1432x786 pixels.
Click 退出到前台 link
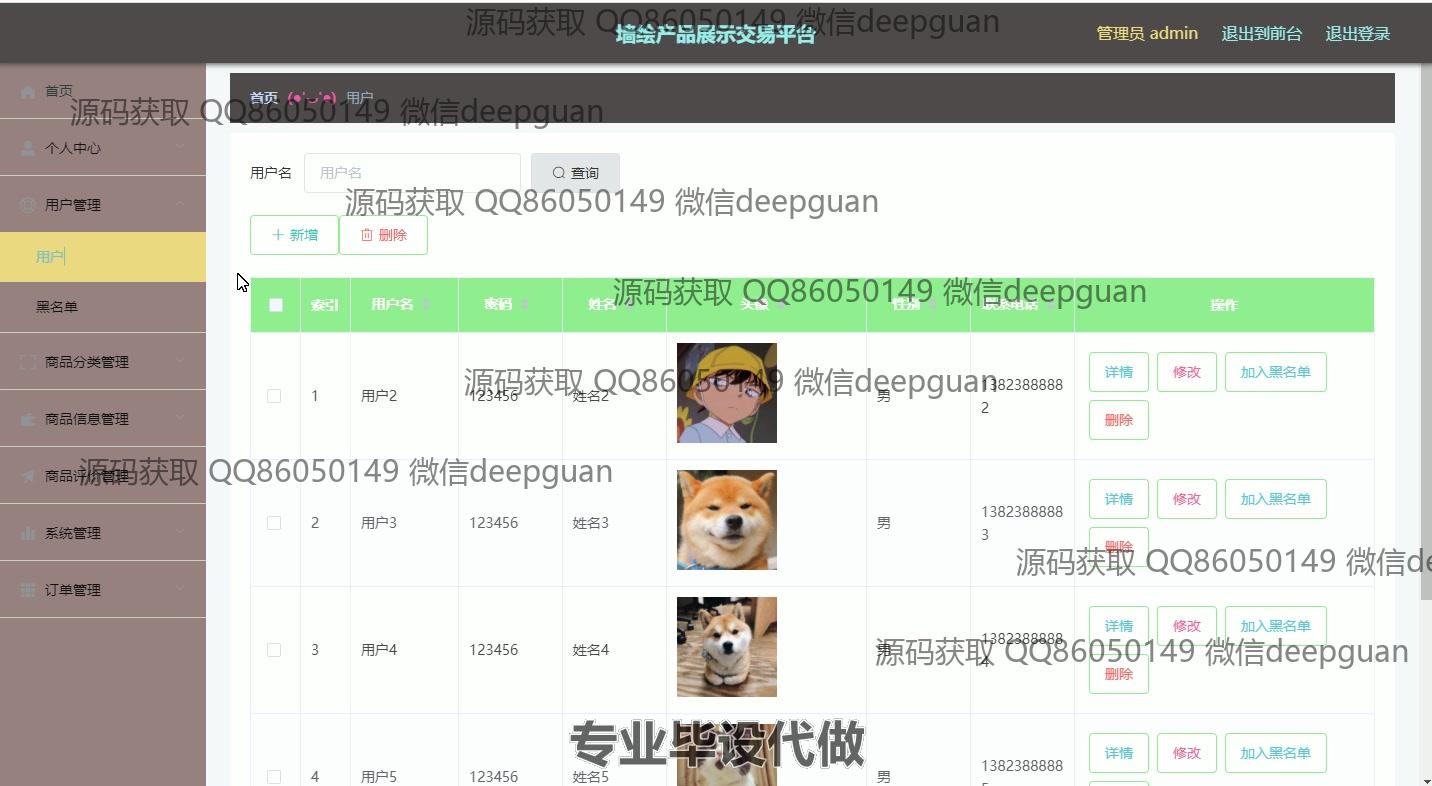(x=1261, y=34)
